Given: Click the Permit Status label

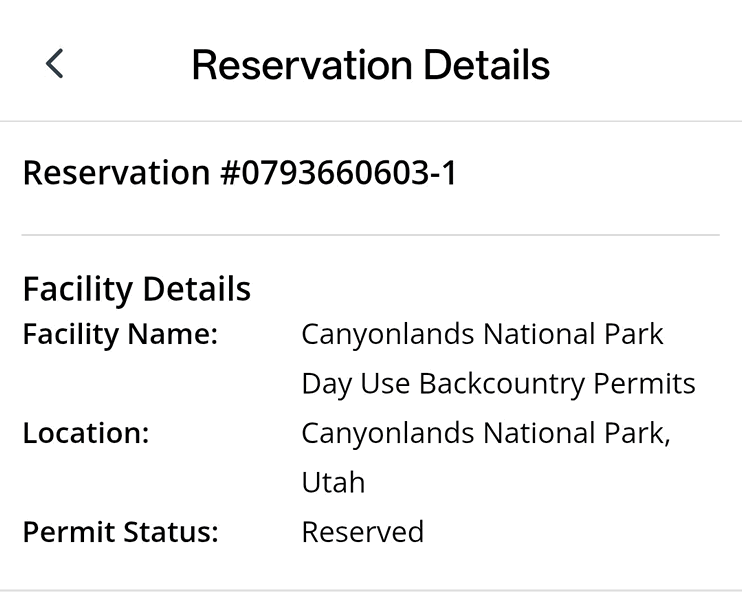Looking at the screenshot, I should tap(120, 531).
